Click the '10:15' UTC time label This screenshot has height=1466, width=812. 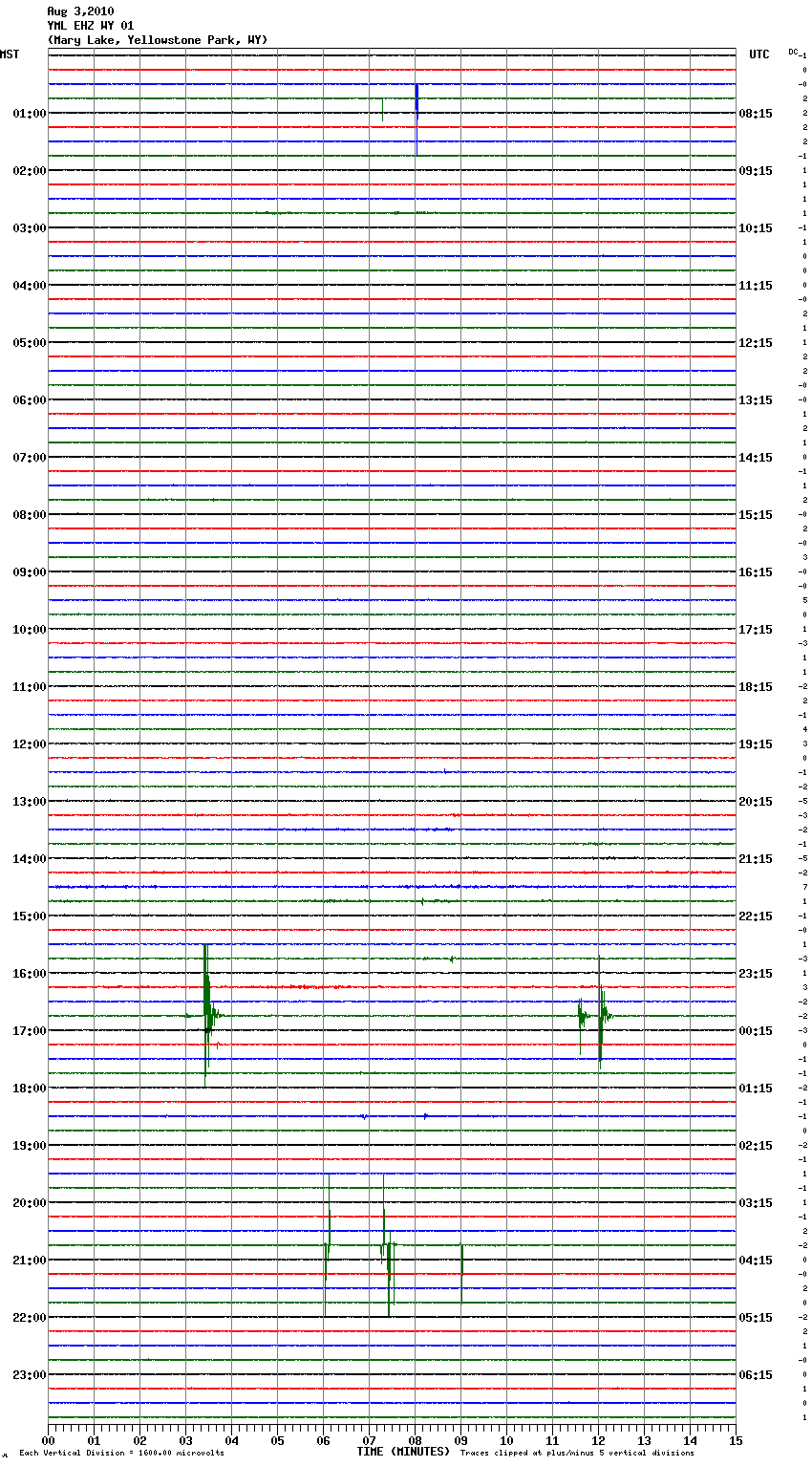tap(756, 228)
